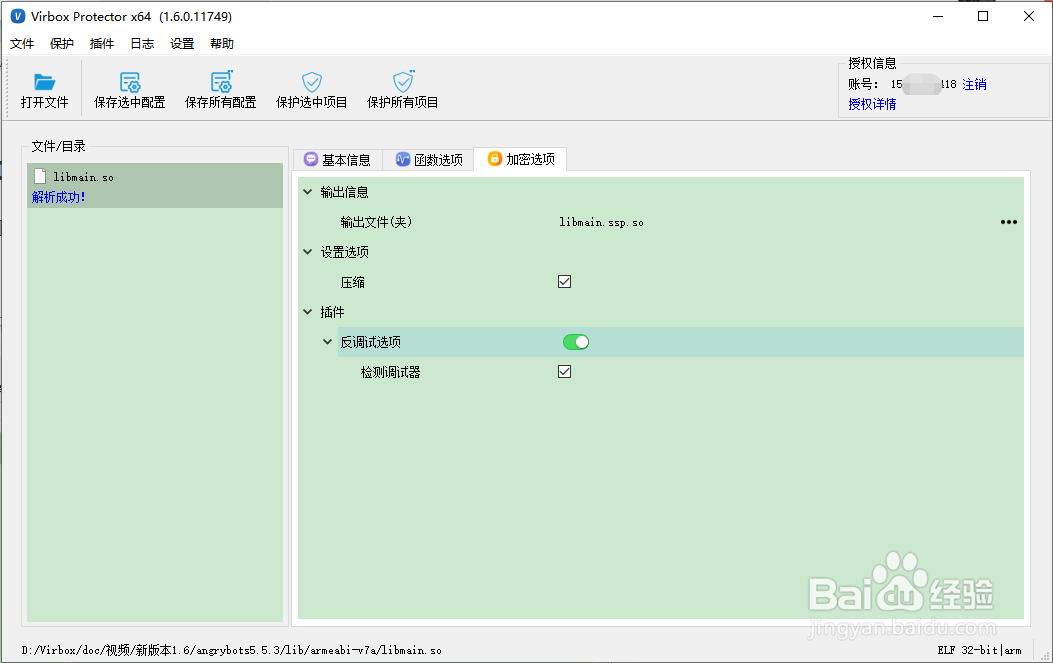The image size is (1053, 663).
Task: Click Save Selected Config (保存选中配置) icon
Action: point(130,82)
